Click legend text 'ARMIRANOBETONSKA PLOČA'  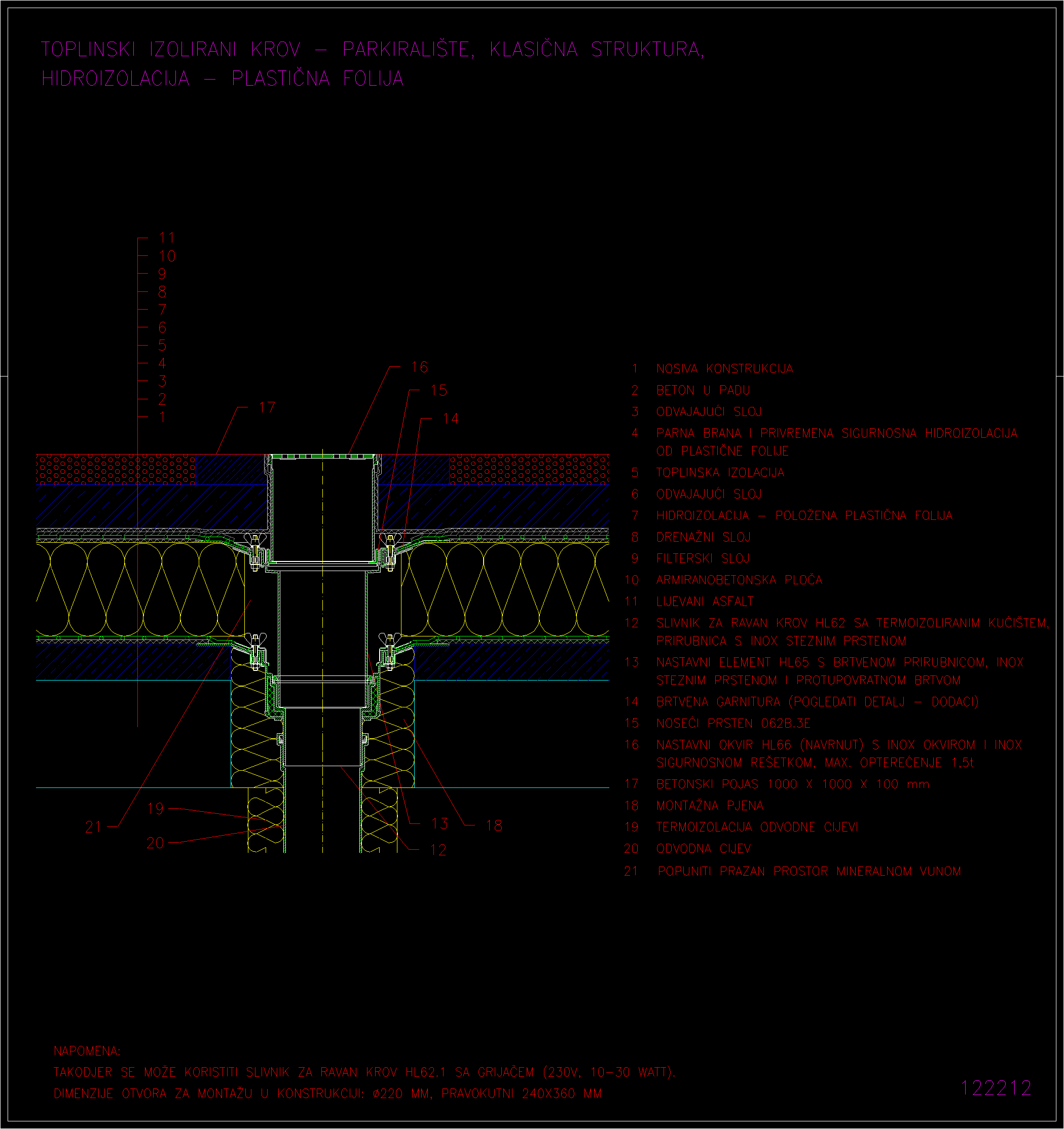coord(739,580)
